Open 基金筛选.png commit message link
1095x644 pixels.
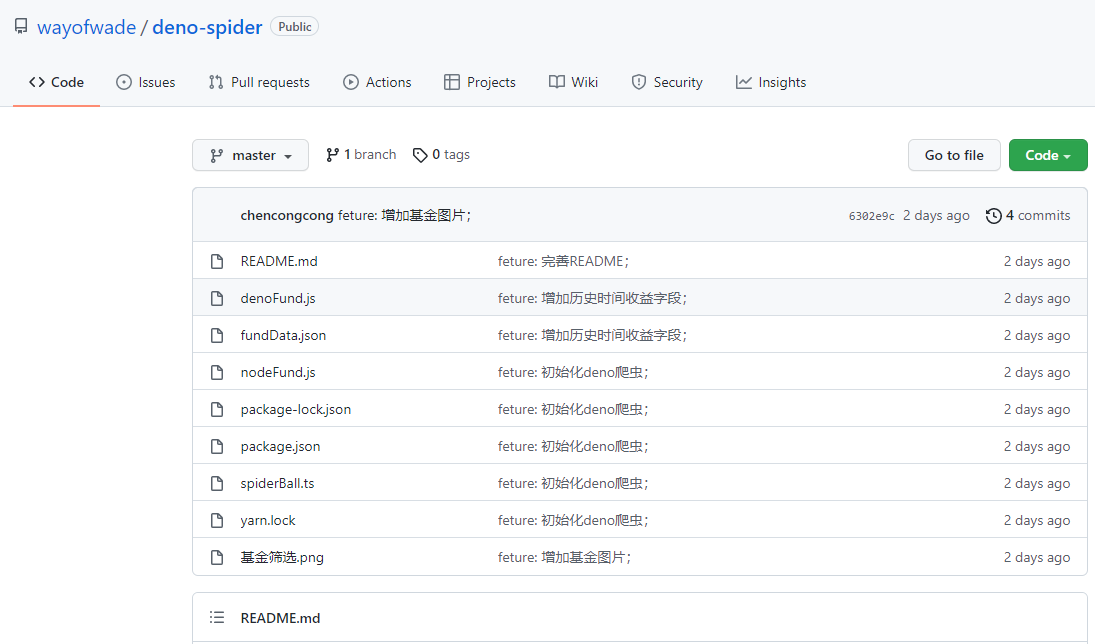564,557
